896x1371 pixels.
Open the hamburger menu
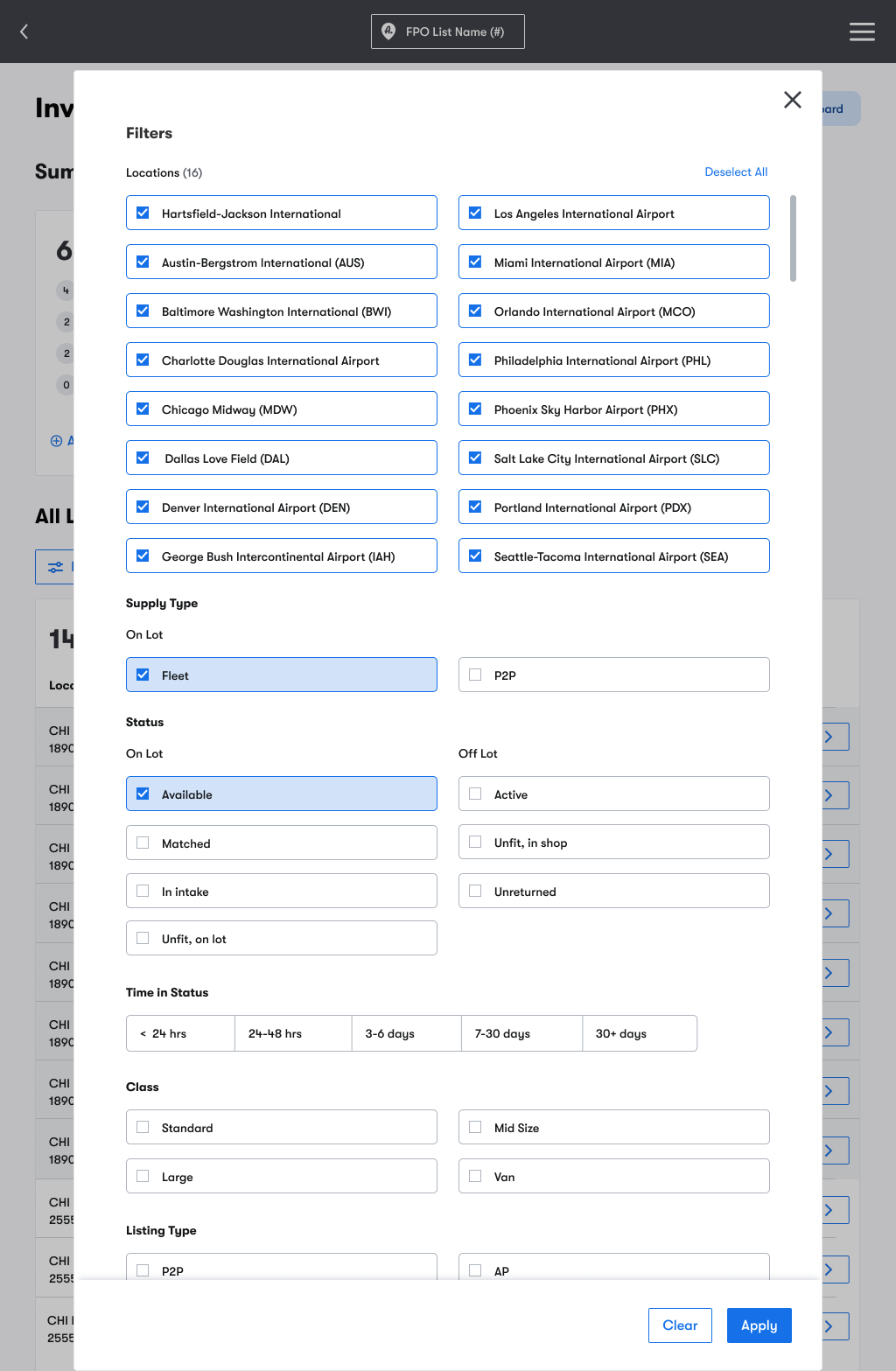(x=862, y=31)
